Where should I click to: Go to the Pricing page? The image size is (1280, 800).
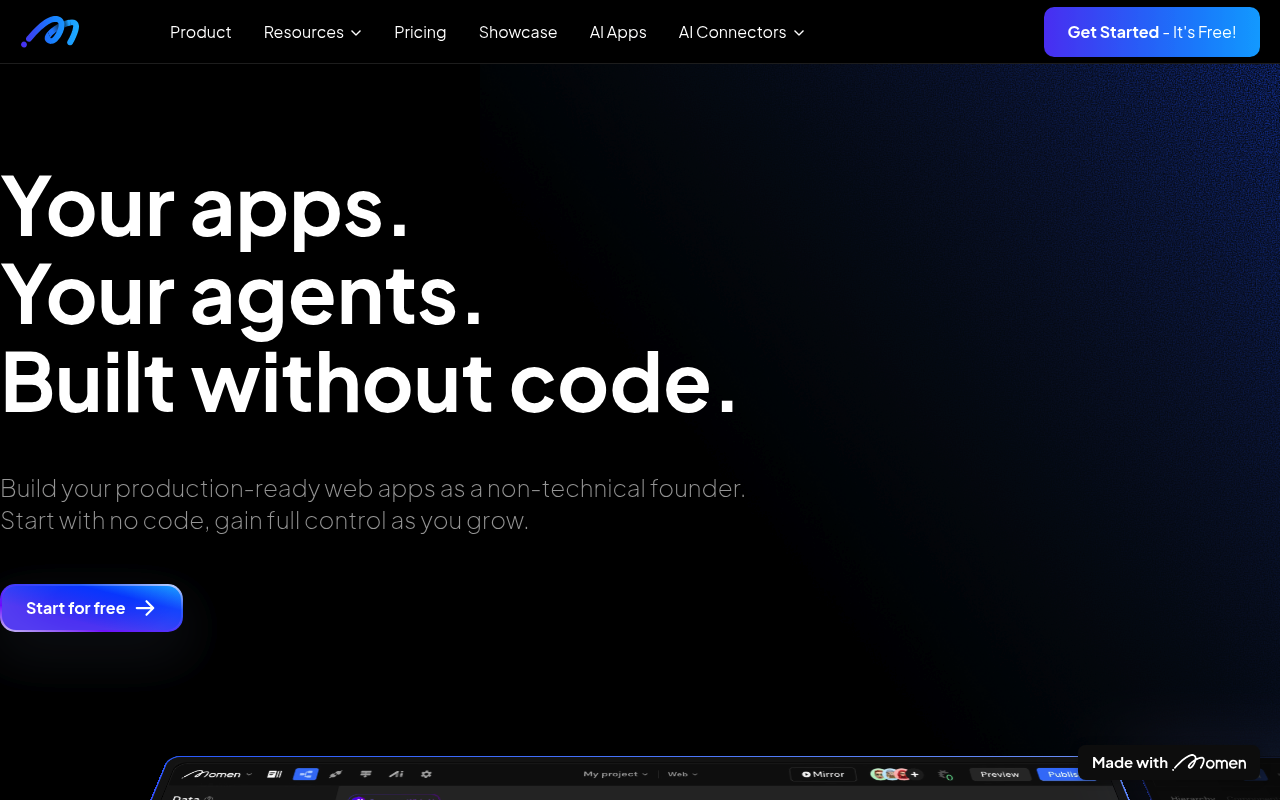pyautogui.click(x=420, y=32)
